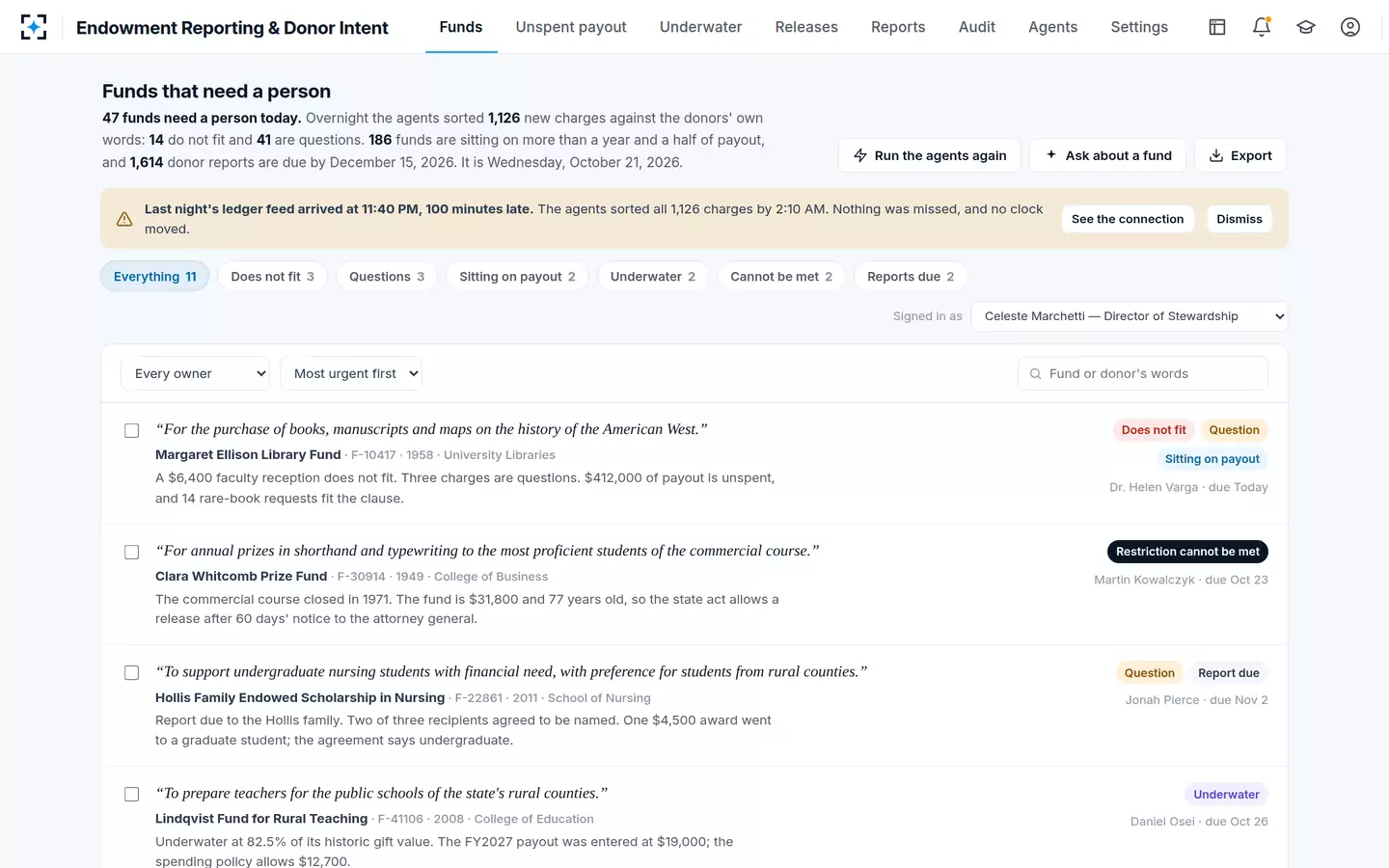This screenshot has width=1389, height=868.
Task: Select the Margaret Ellison Library Fund checkbox
Action: click(132, 431)
